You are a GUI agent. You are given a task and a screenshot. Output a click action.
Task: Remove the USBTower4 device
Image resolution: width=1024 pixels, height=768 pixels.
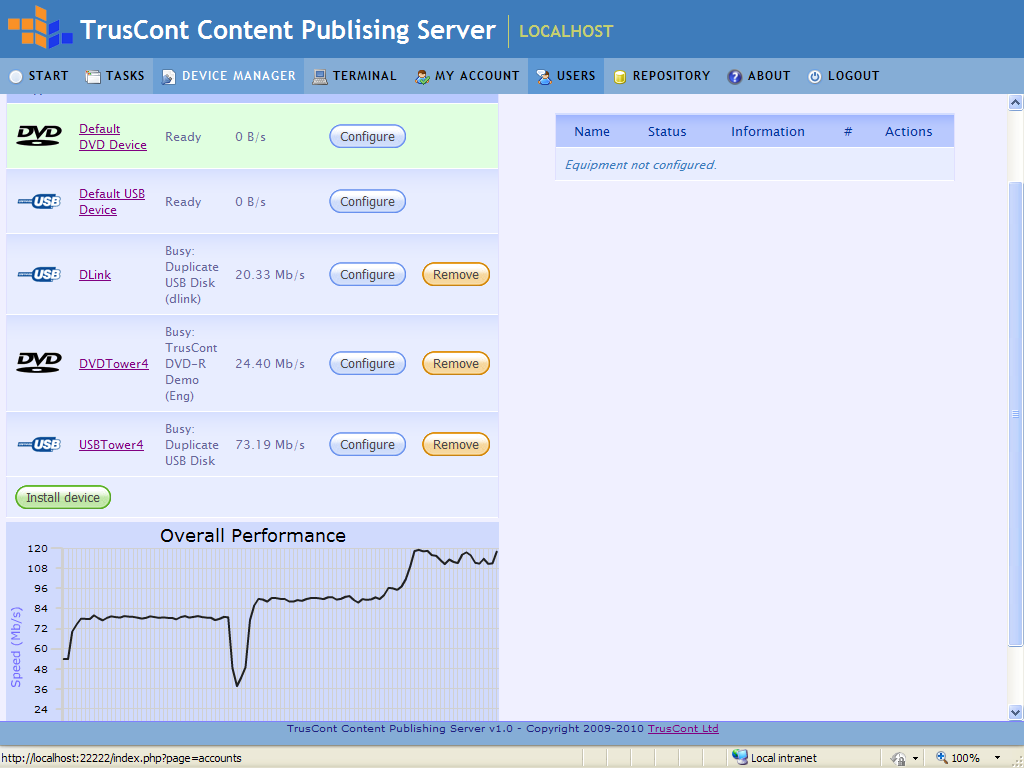click(x=456, y=444)
